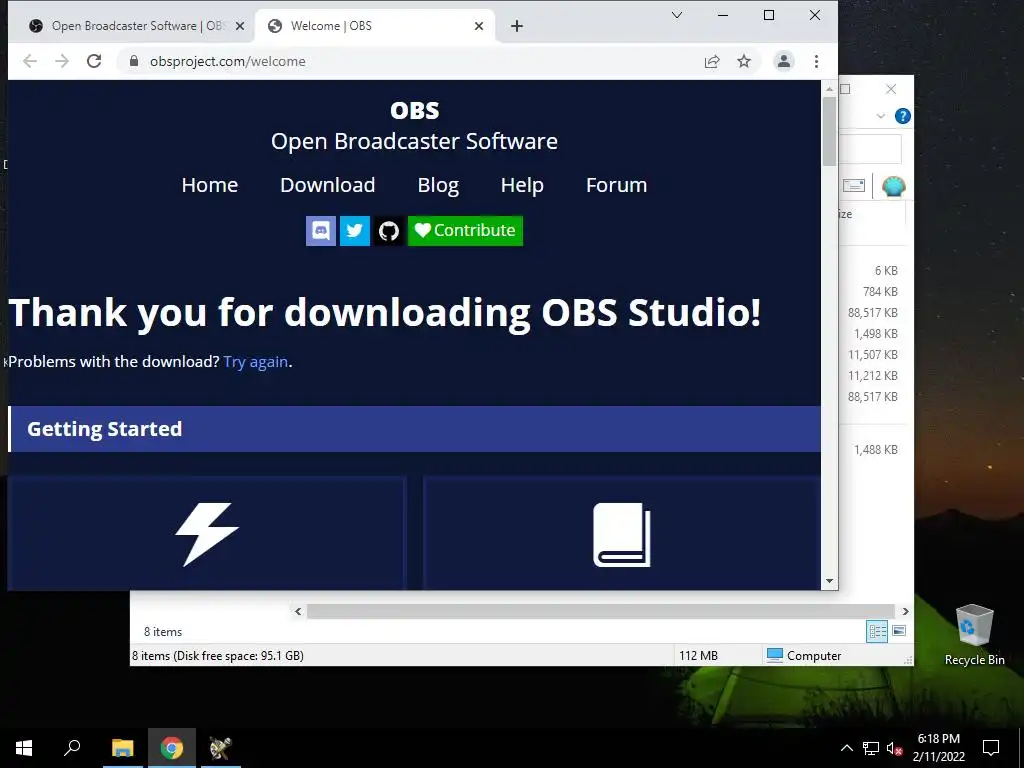Viewport: 1024px width, 768px height.
Task: Click the OBS site title
Action: pos(415,110)
